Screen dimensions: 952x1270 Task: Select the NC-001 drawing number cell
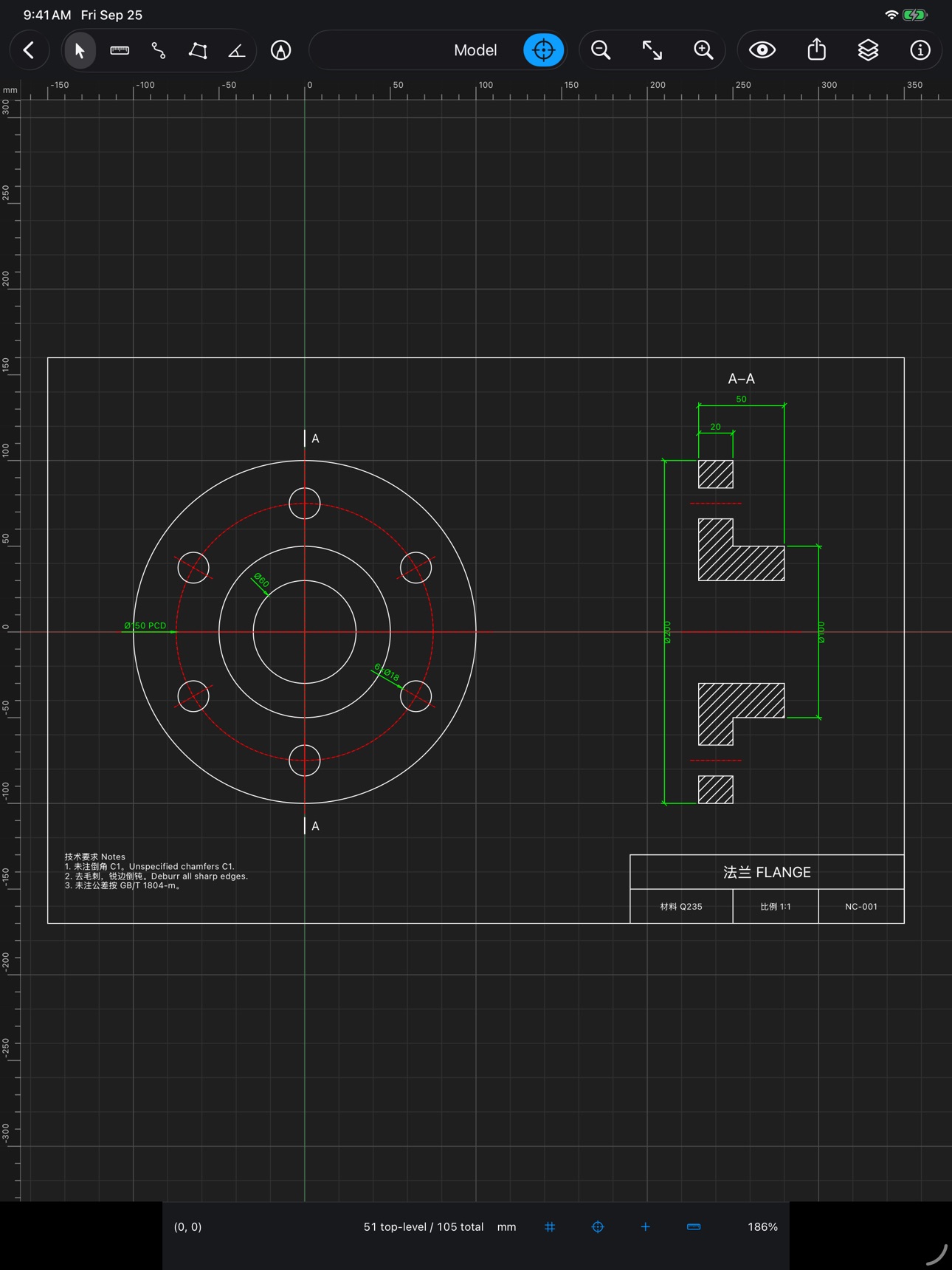pos(861,907)
